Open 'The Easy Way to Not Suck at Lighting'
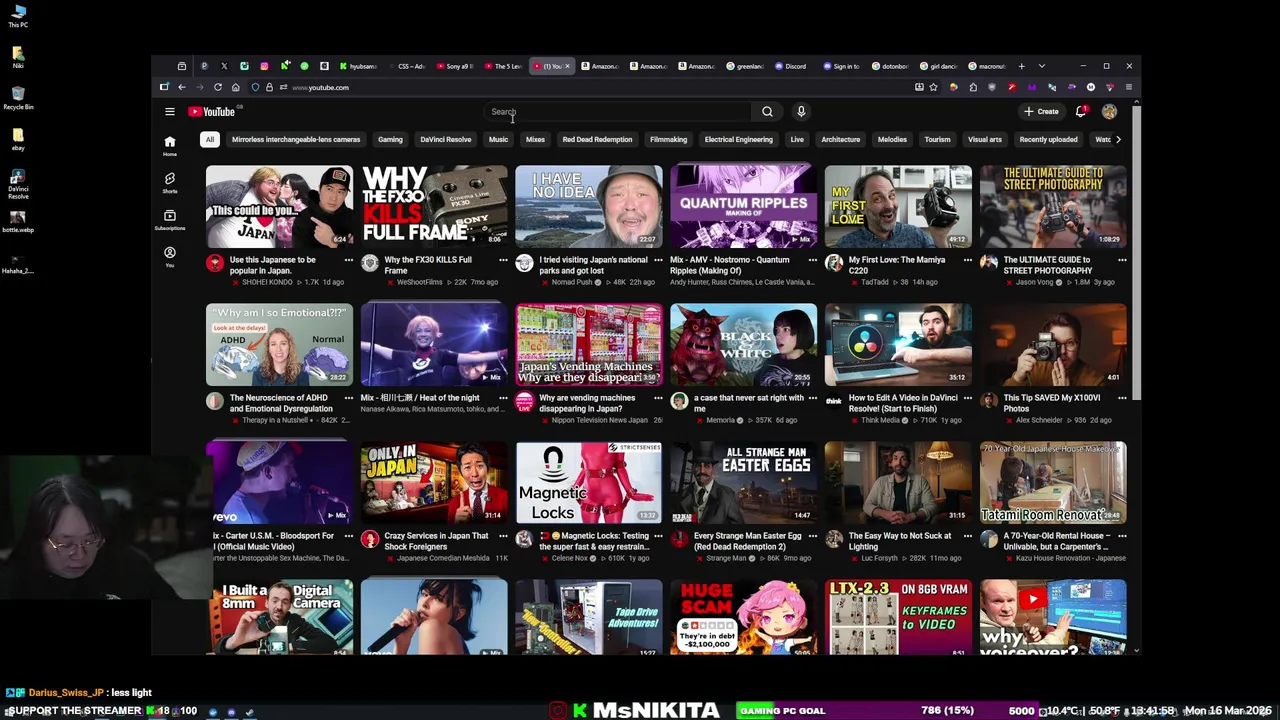 click(900, 541)
